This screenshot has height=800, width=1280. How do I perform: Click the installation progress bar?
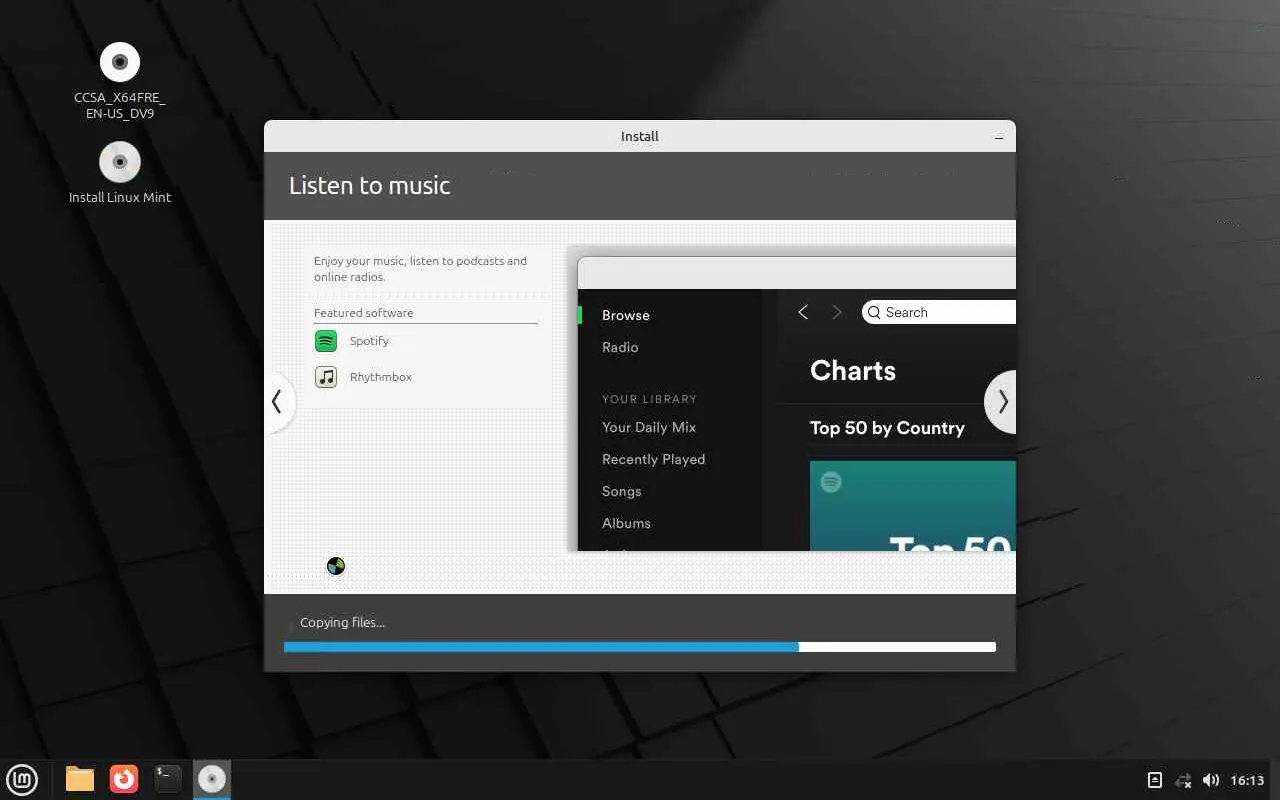pyautogui.click(x=640, y=647)
